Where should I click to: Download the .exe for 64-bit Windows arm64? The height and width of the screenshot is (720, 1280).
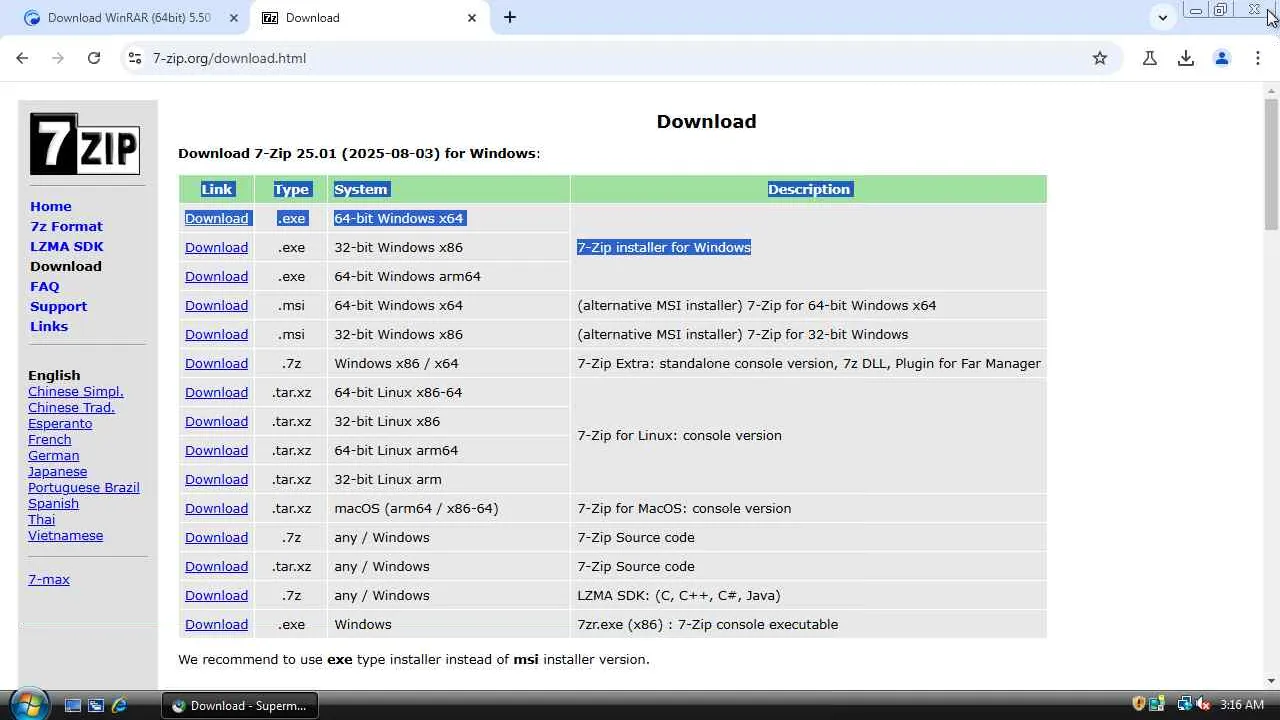point(216,276)
